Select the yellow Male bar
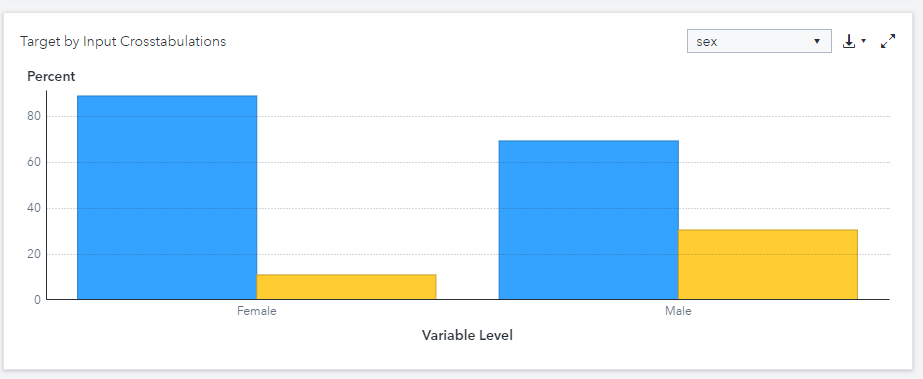 (768, 265)
